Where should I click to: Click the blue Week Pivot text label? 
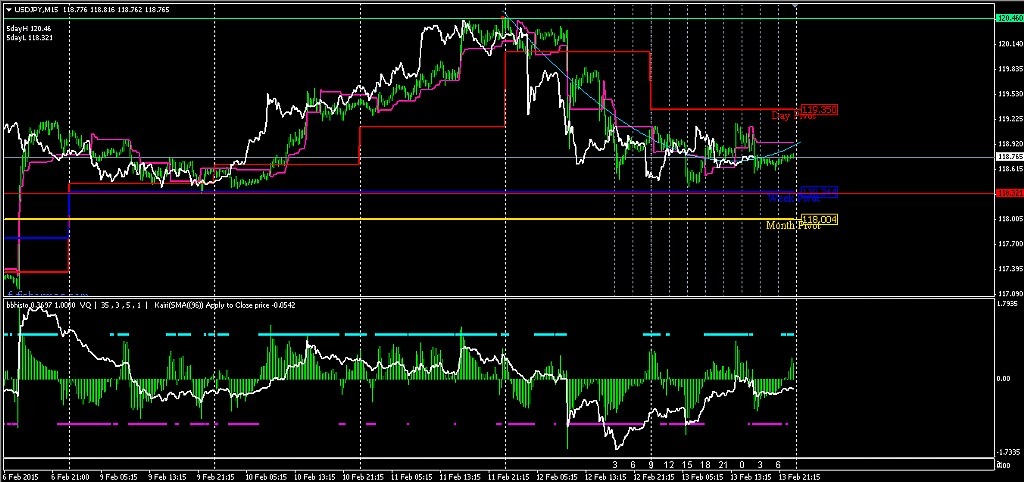click(x=794, y=198)
